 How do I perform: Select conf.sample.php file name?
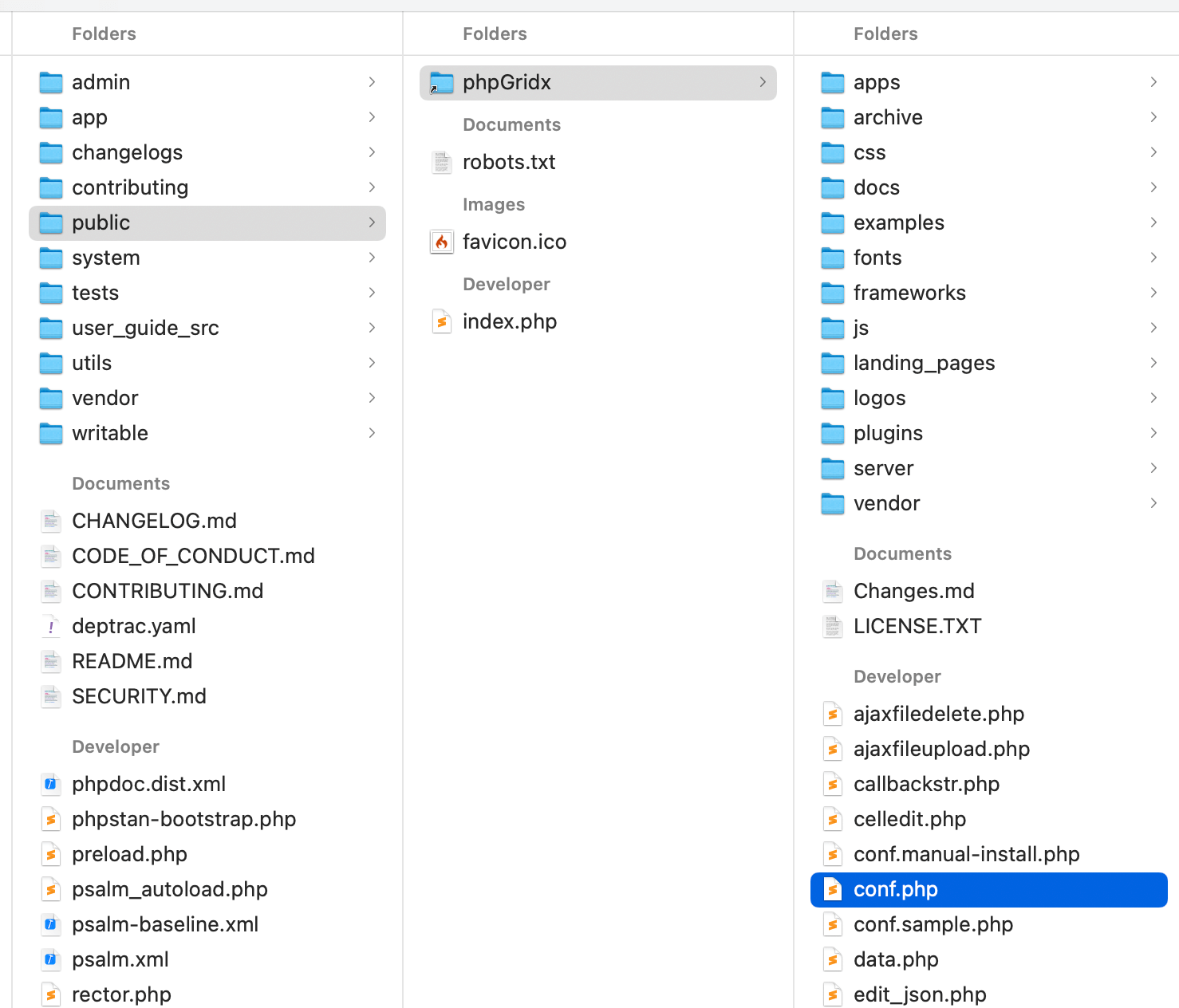pyautogui.click(x=933, y=924)
